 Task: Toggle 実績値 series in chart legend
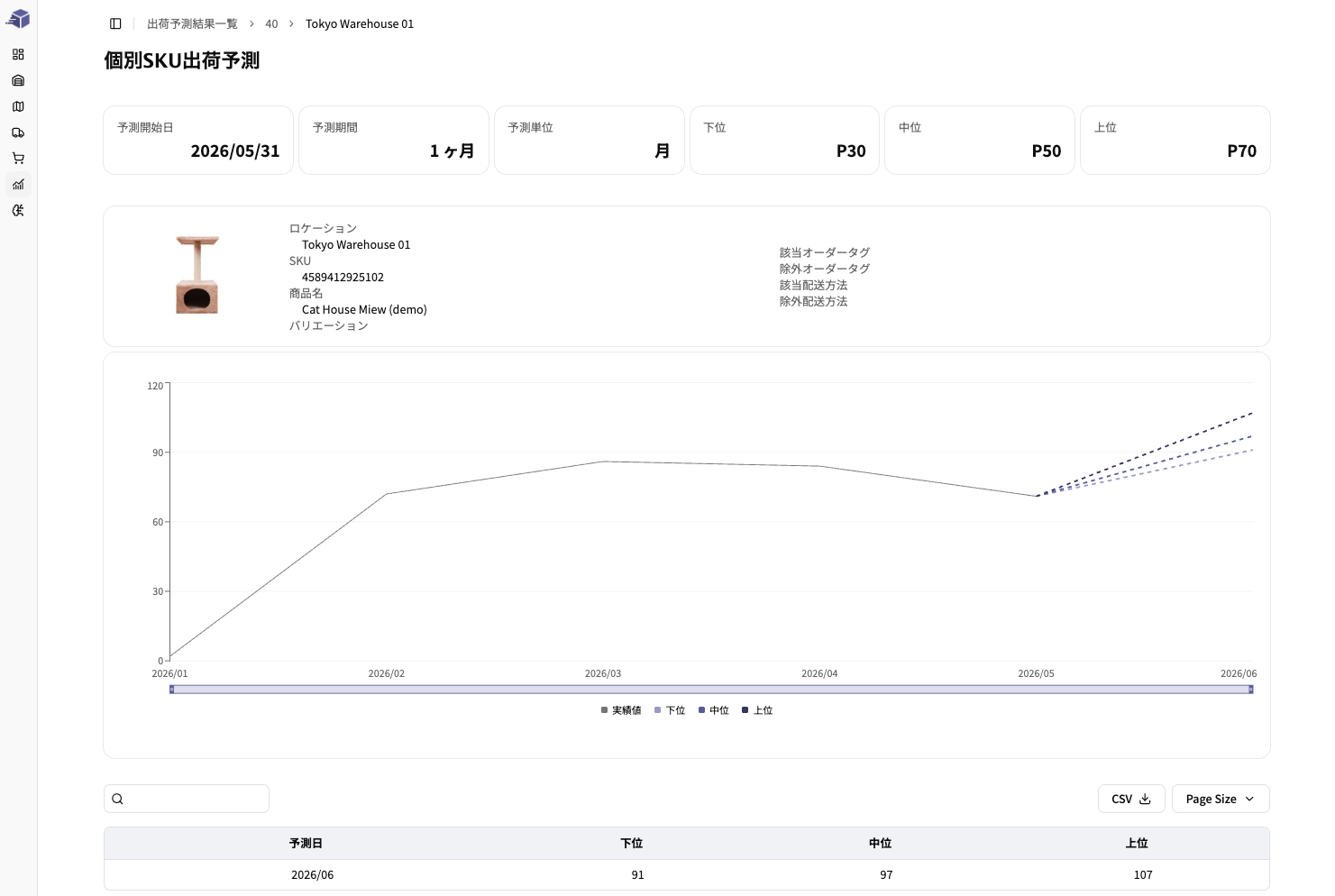[x=621, y=710]
